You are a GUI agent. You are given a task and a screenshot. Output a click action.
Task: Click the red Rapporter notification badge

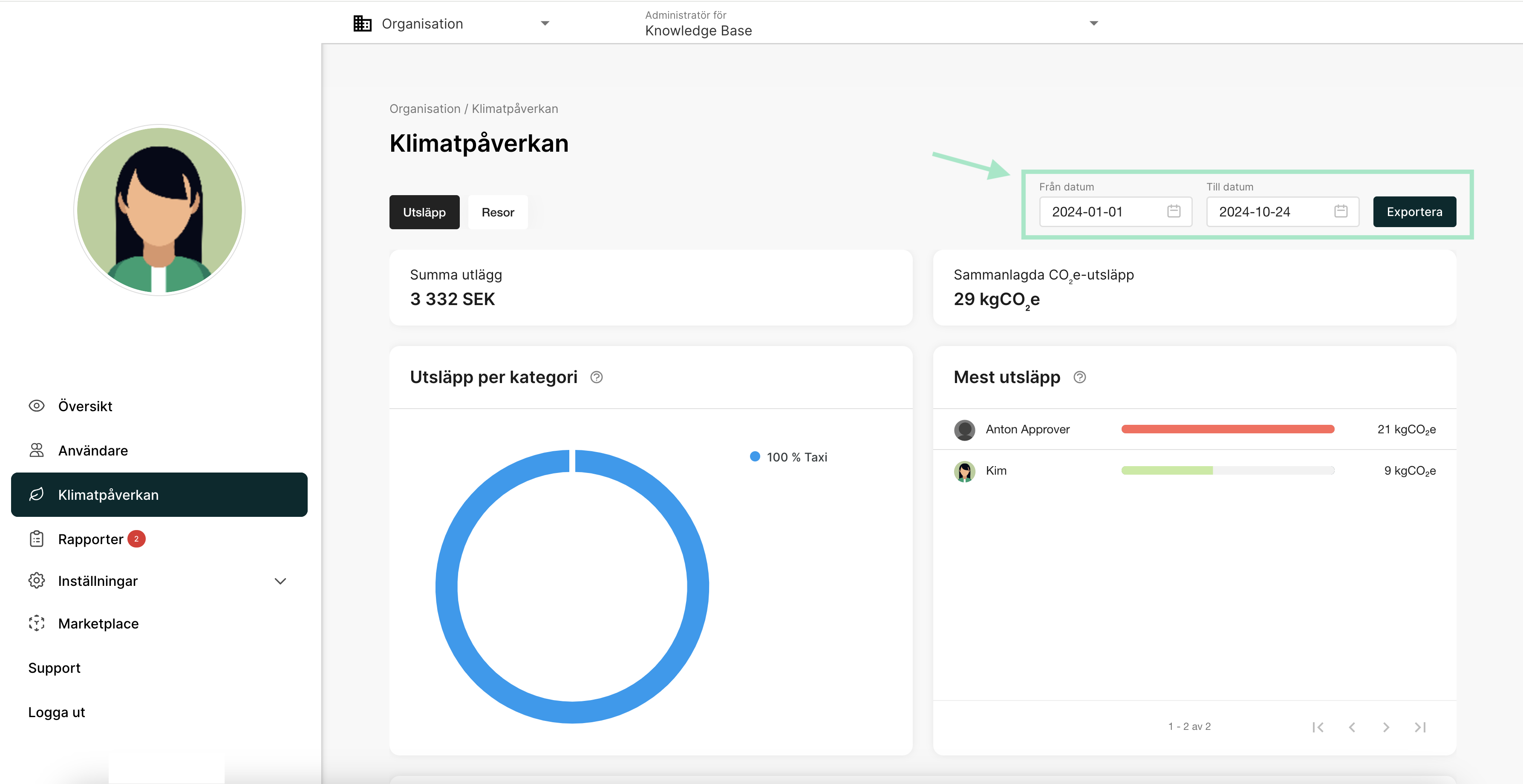(136, 539)
